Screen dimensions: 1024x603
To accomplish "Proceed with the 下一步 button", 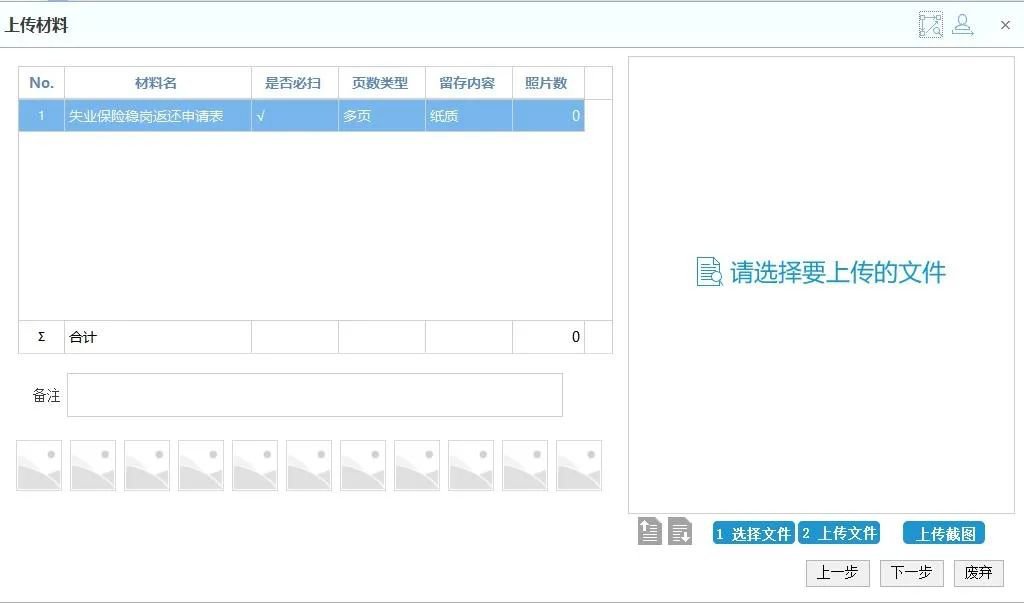I will click(910, 573).
